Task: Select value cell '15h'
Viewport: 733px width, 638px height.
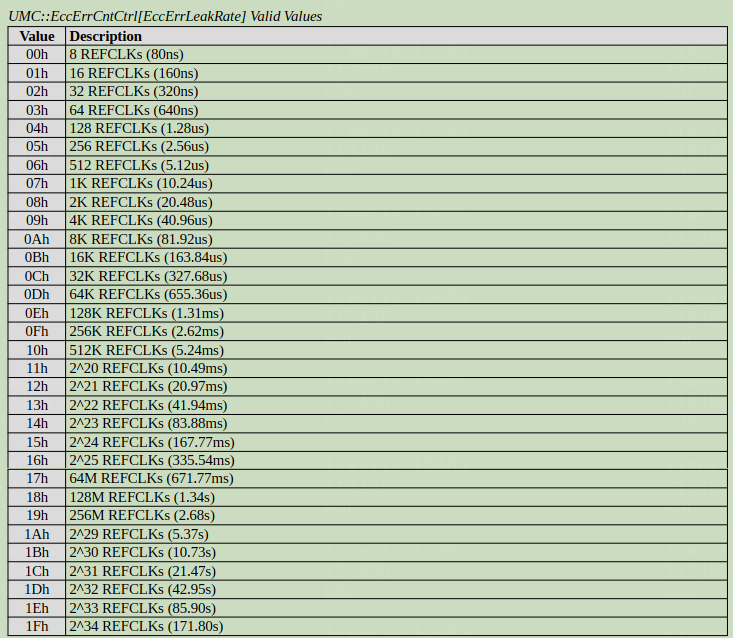Action: pyautogui.click(x=37, y=442)
